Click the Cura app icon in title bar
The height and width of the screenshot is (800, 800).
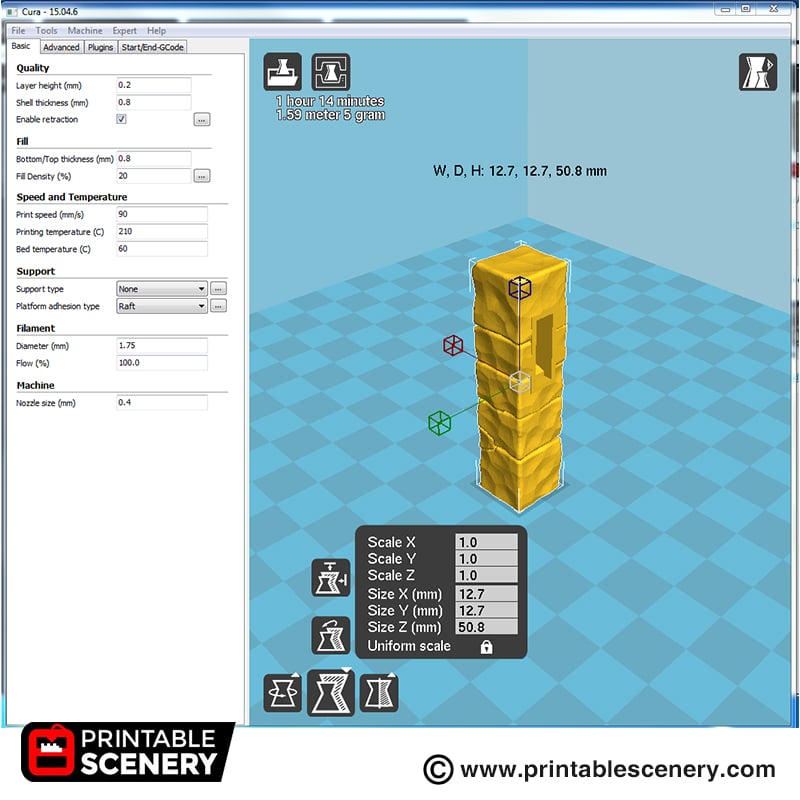click(x=12, y=11)
